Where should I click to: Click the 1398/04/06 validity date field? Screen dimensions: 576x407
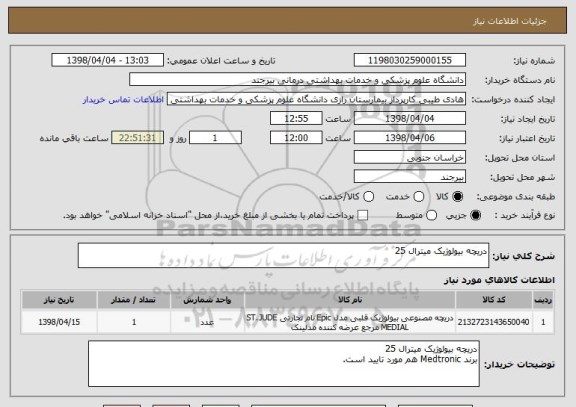410,138
